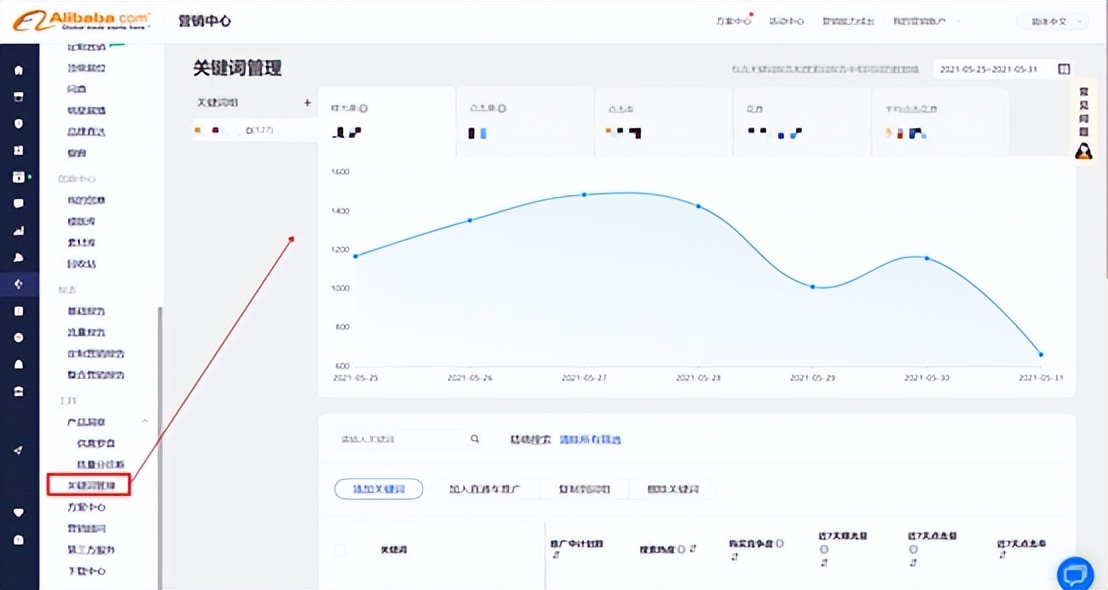This screenshot has height=590, width=1108.
Task: Click the 加入直通车推广 button
Action: point(485,489)
